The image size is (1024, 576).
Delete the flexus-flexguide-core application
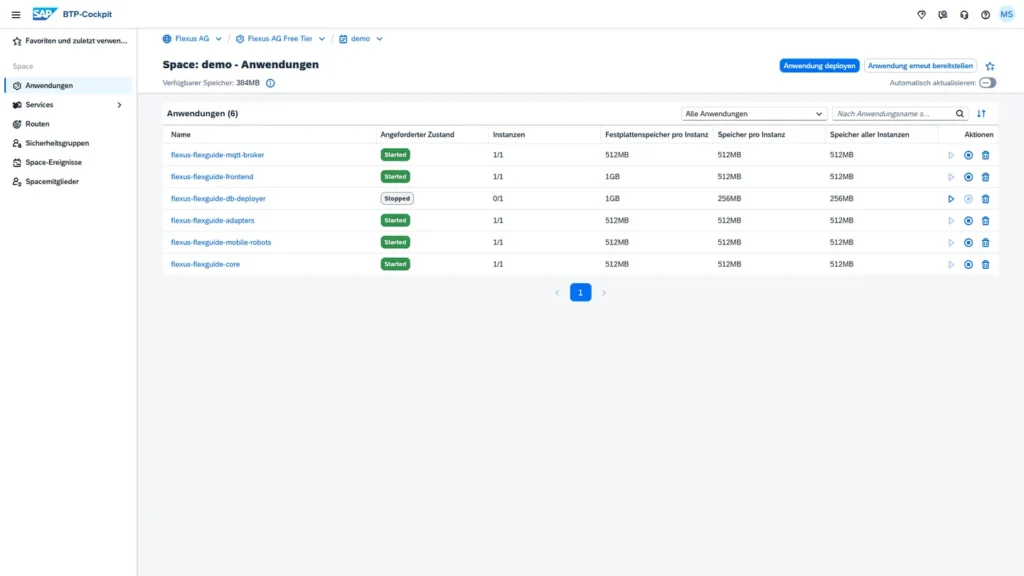pos(985,264)
